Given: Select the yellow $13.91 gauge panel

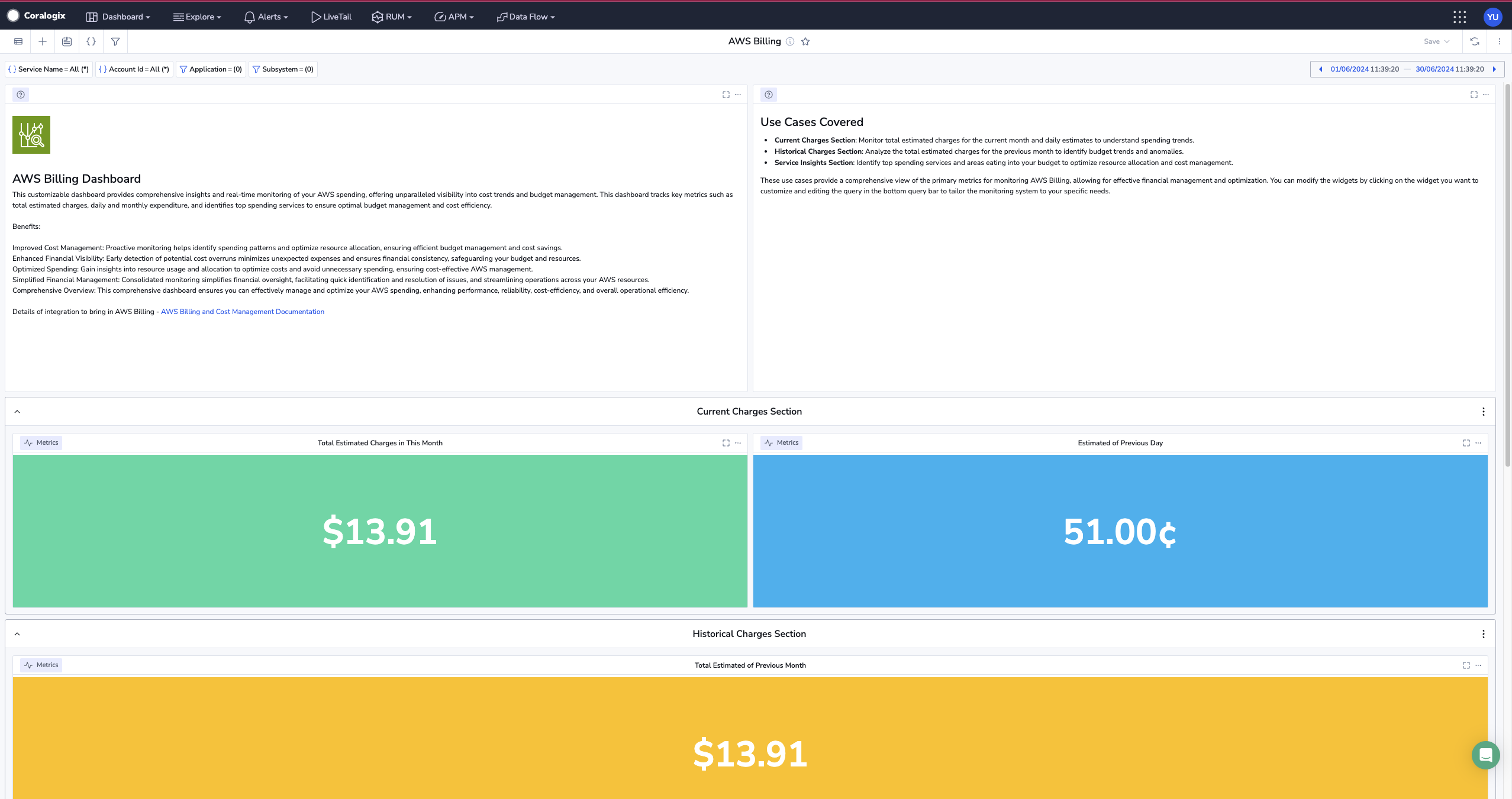Looking at the screenshot, I should pyautogui.click(x=750, y=738).
